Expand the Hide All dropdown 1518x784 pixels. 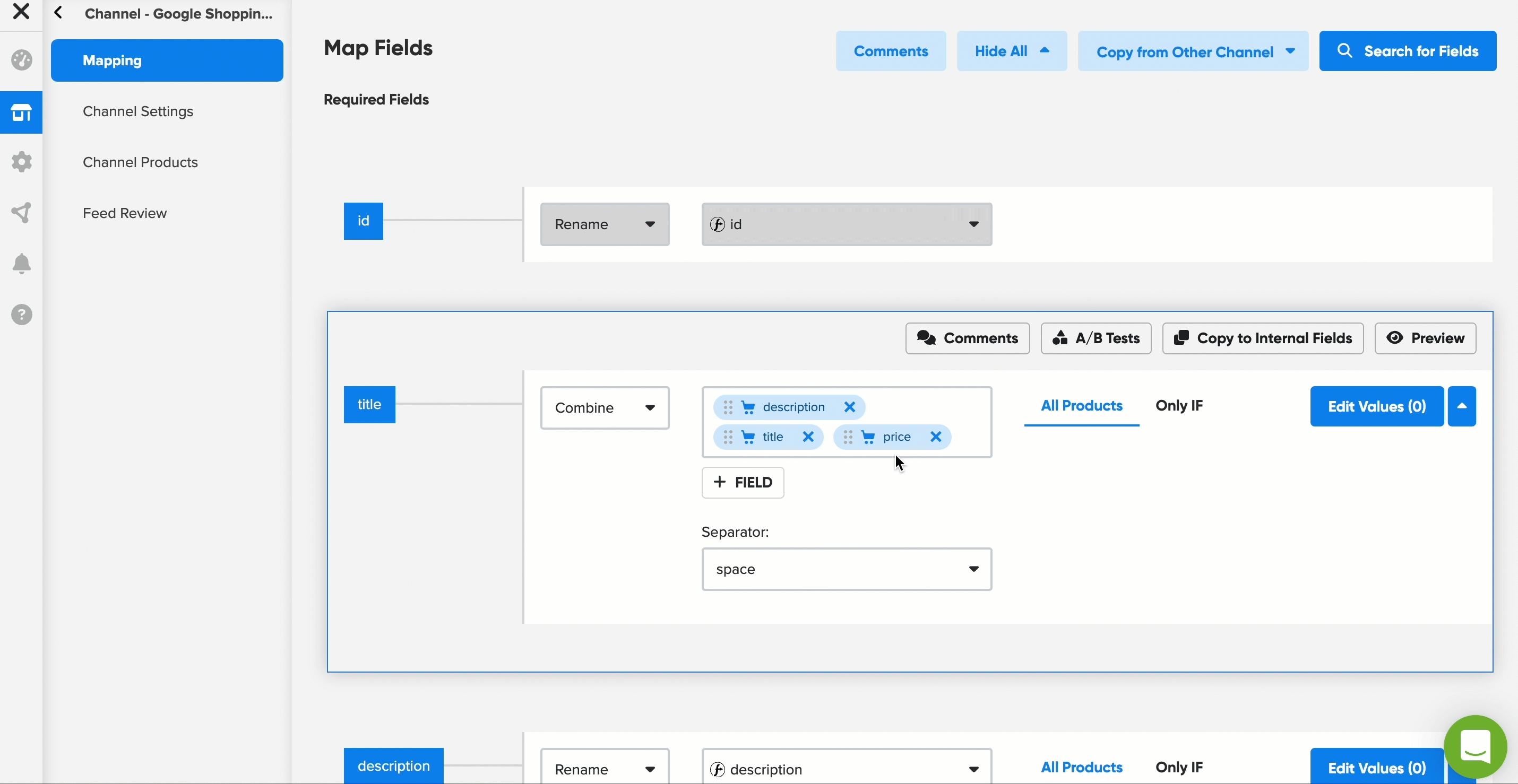1011,51
